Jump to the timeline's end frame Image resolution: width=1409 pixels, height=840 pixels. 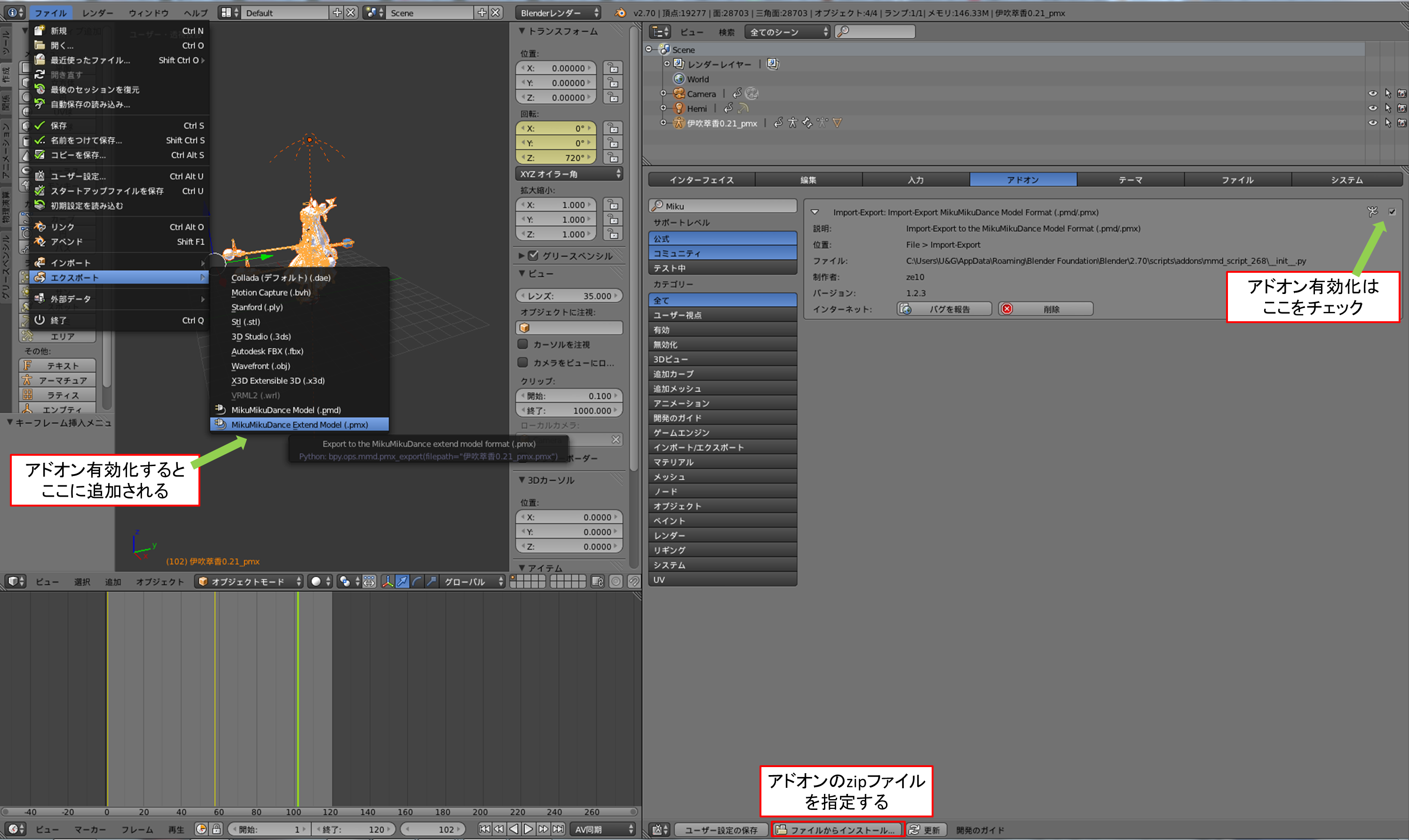tap(558, 829)
